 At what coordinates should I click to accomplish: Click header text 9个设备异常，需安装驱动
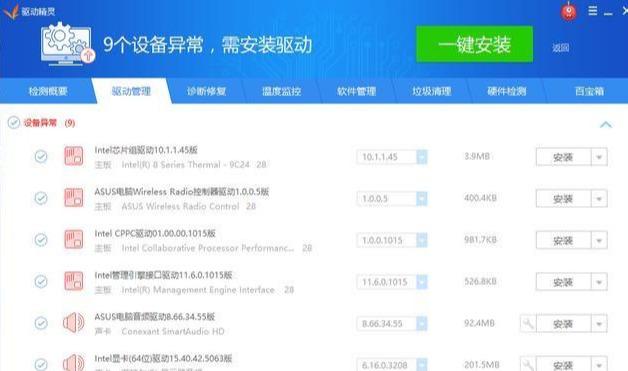pyautogui.click(x=207, y=44)
